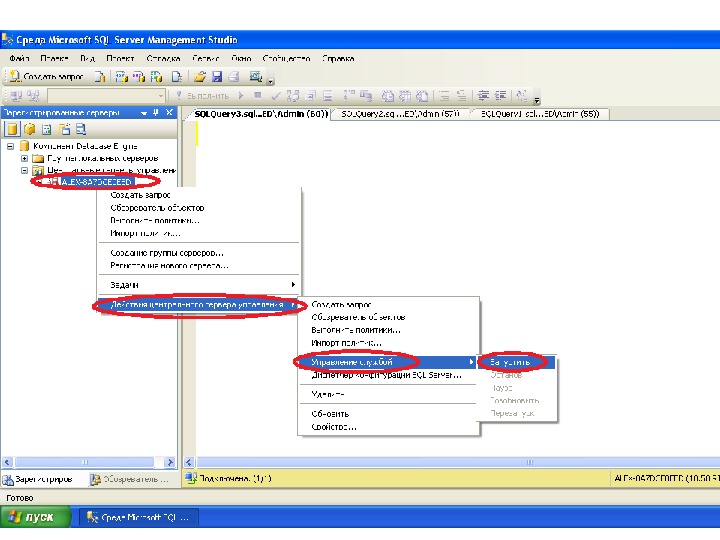720x540 pixels.
Task: Switch to the SQLQuery1.sql tab
Action: 540,114
